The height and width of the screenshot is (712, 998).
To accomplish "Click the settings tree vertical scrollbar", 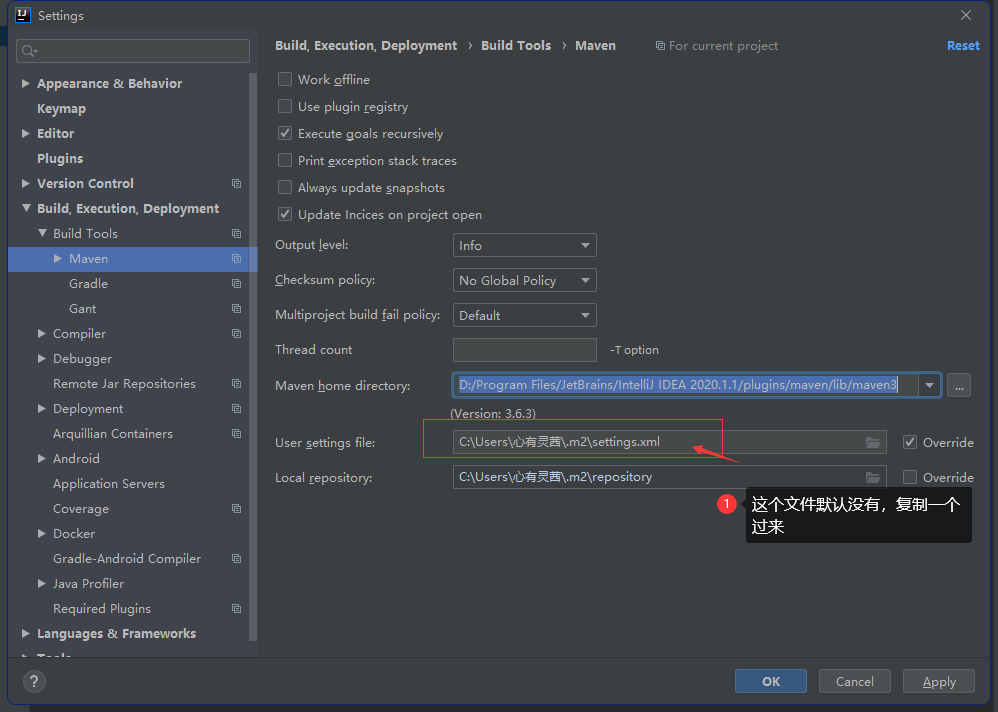I will point(253,356).
